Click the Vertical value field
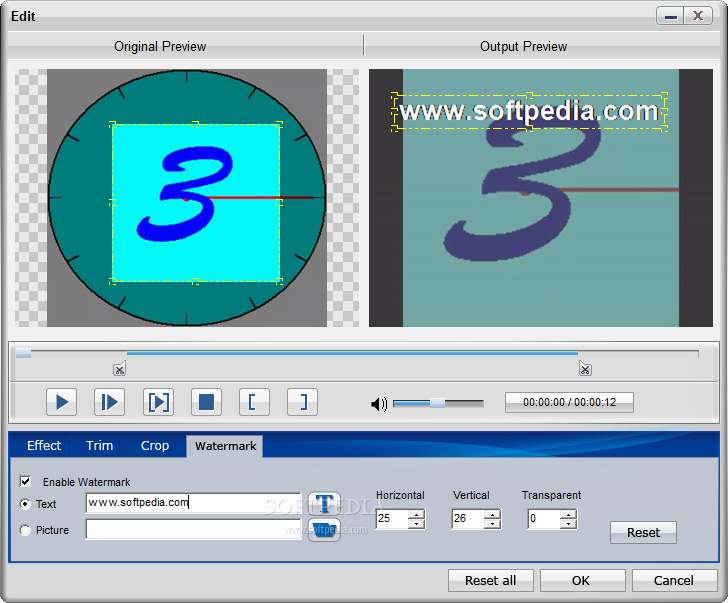 click(x=468, y=519)
